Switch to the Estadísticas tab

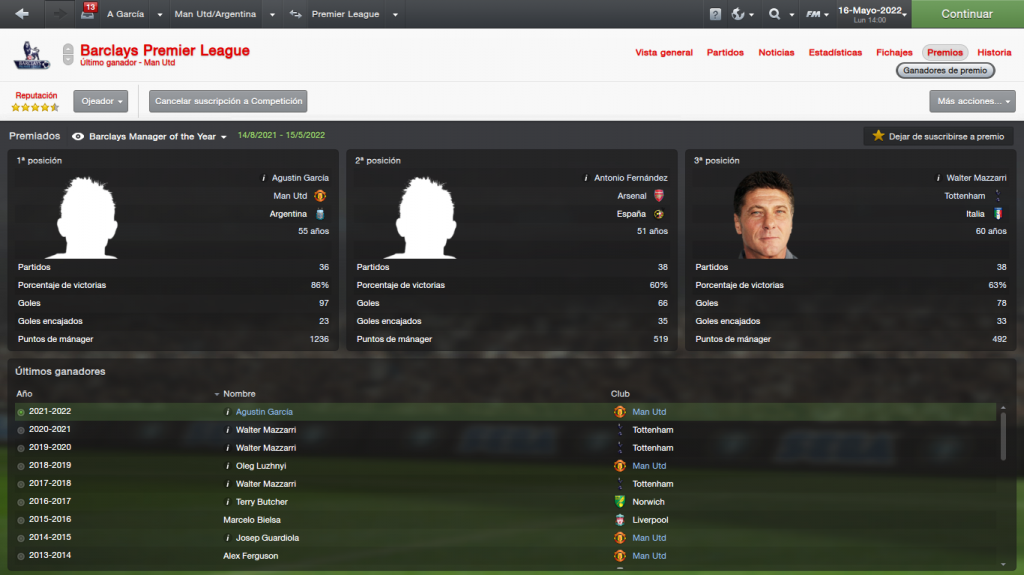pos(835,52)
